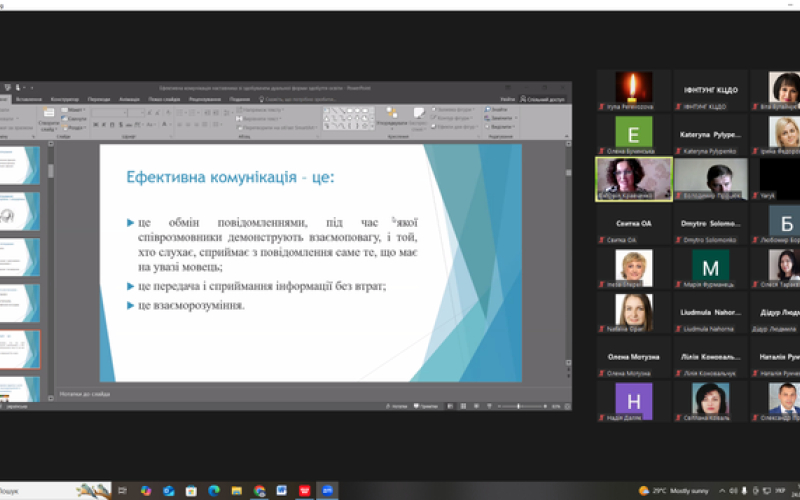Viewport: 800px width, 500px height.
Task: Click the volume icon in system tray
Action: 734,491
